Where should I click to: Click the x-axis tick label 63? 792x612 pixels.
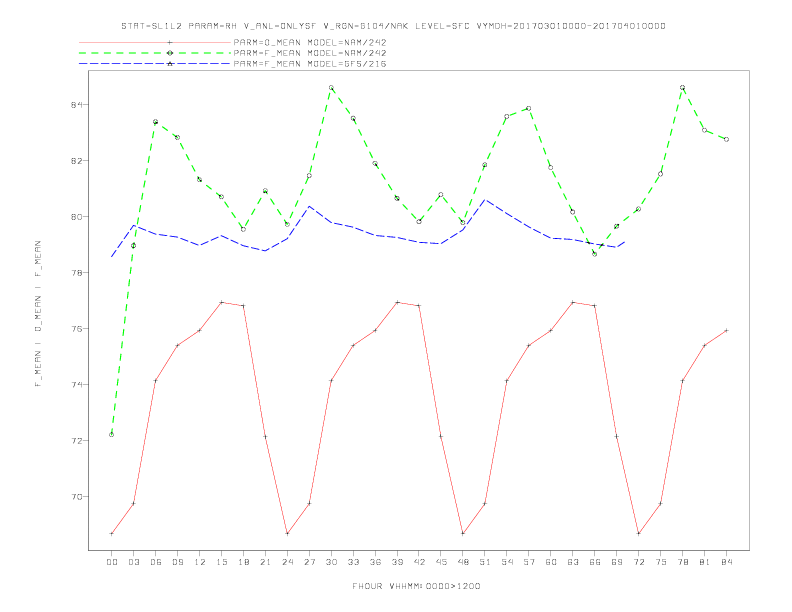point(573,562)
